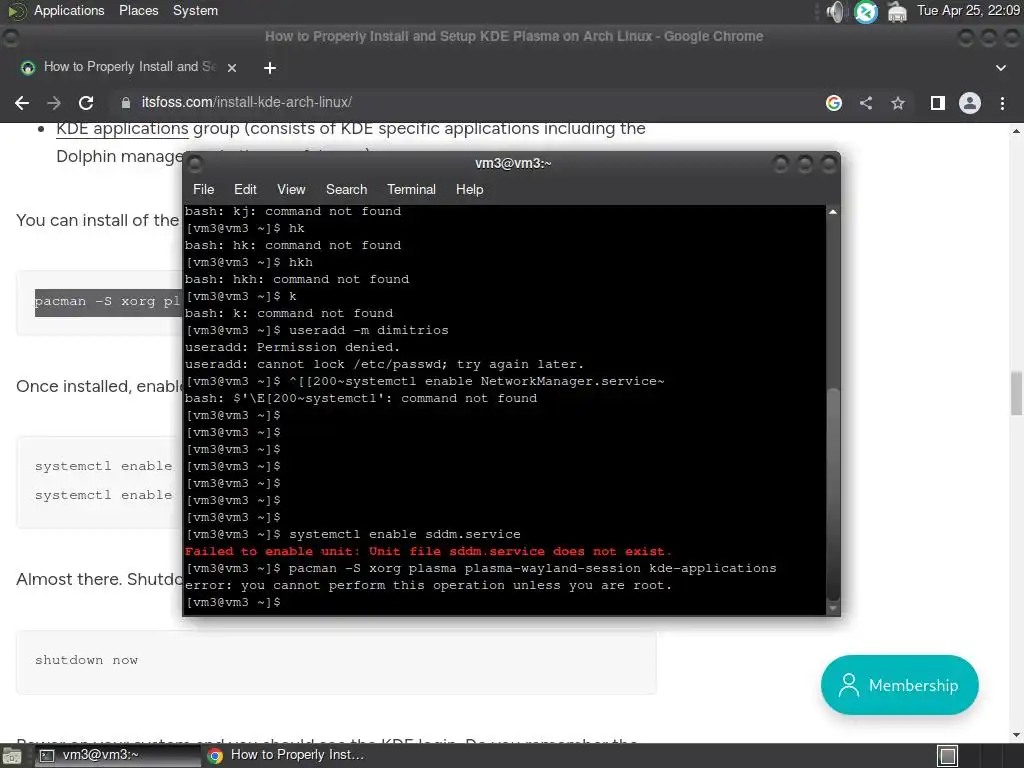Viewport: 1024px width, 768px height.
Task: Expand the tab search chevron
Action: click(1000, 67)
